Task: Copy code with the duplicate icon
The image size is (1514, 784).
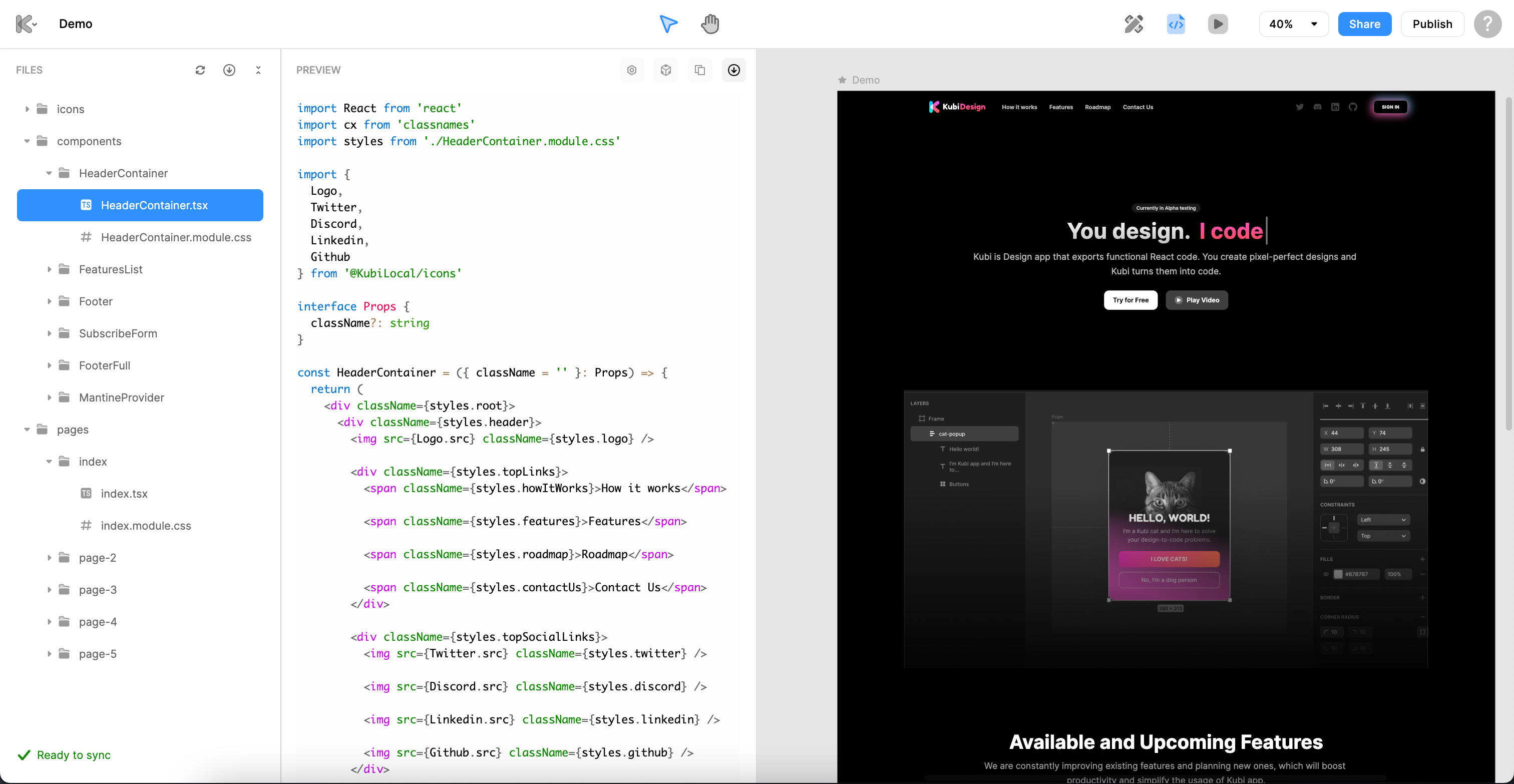Action: (x=700, y=70)
